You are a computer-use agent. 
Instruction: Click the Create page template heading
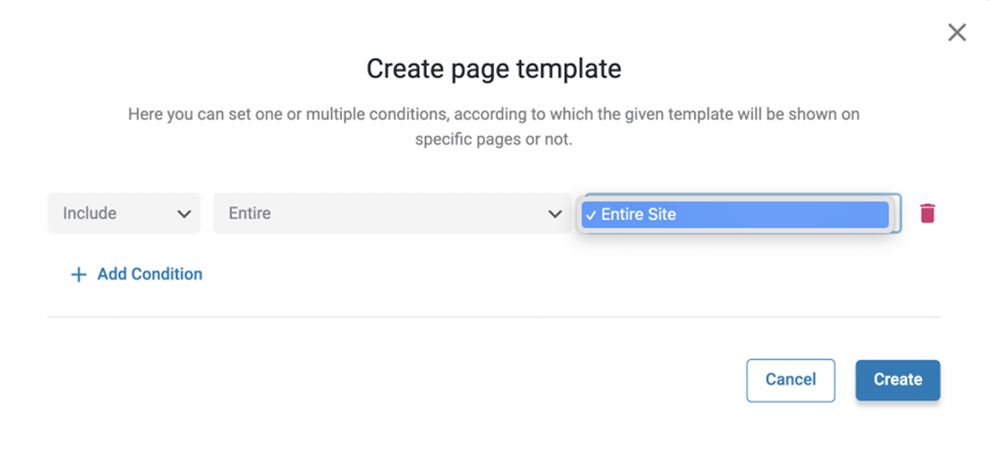(494, 69)
